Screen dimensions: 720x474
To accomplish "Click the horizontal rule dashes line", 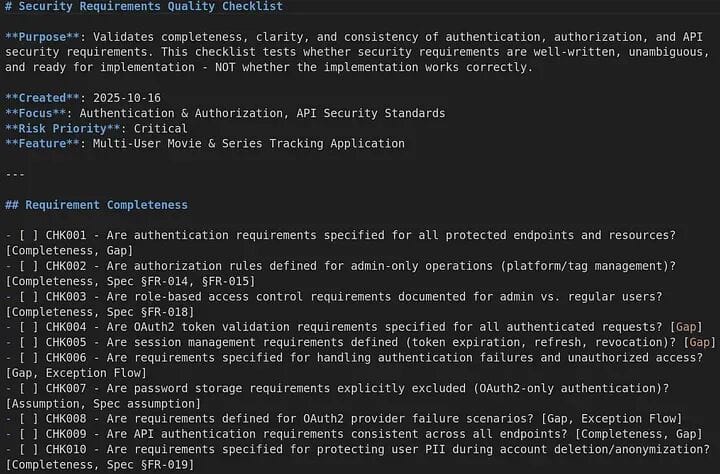I will click(15, 174).
